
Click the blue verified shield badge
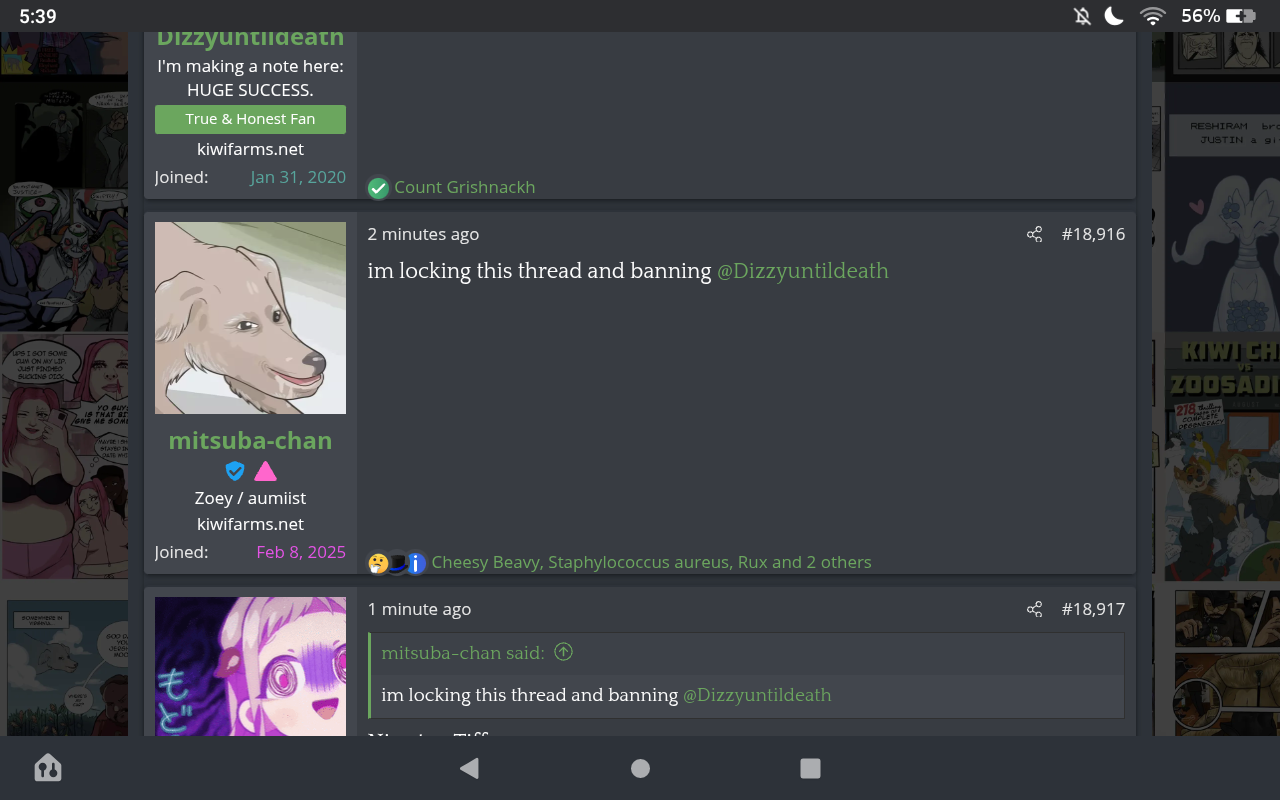click(235, 471)
